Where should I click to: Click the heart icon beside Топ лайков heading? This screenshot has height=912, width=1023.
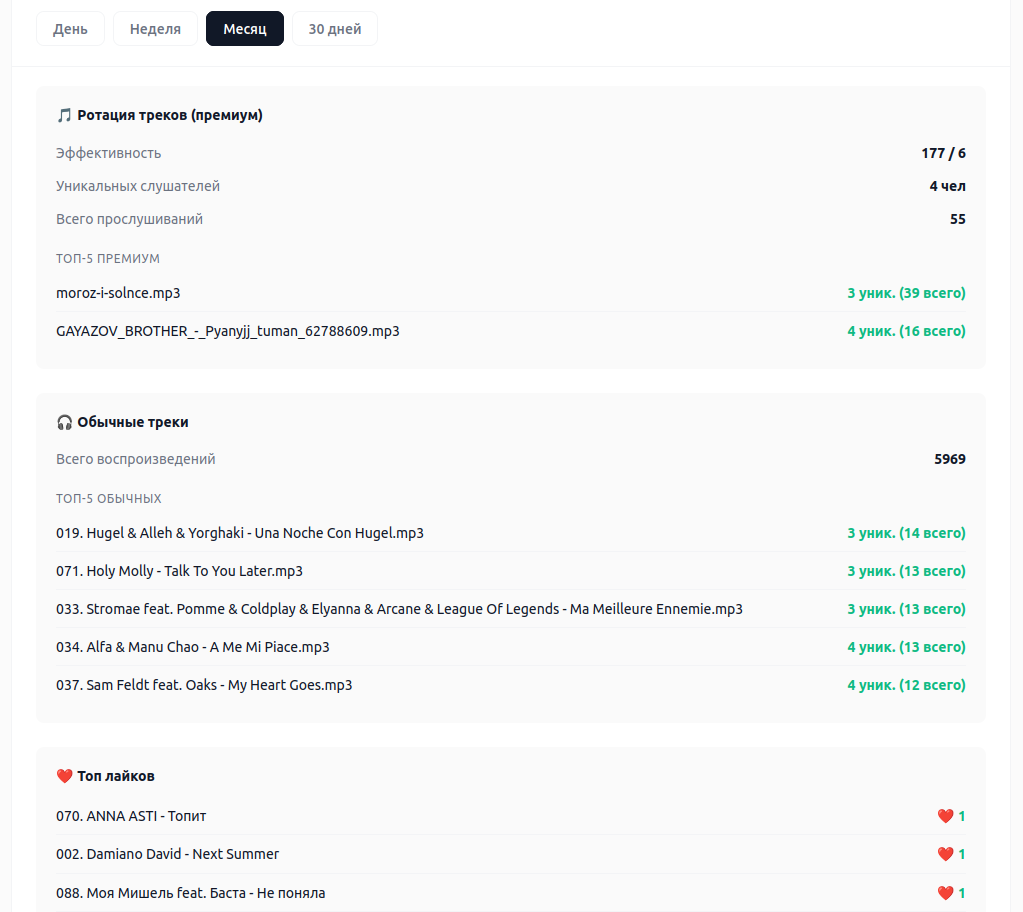pyautogui.click(x=64, y=777)
